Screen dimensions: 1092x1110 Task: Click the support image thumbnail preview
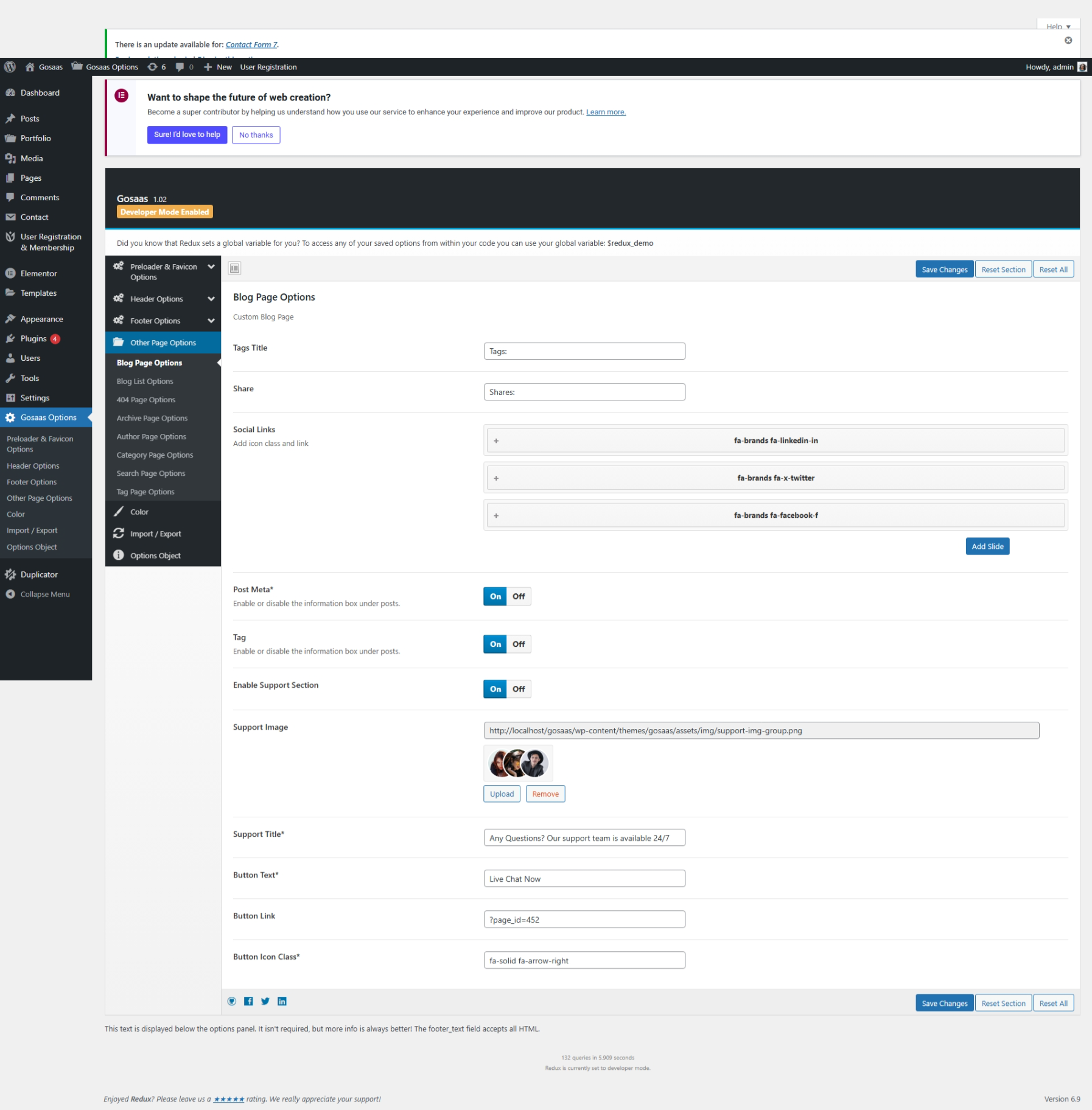[x=518, y=763]
